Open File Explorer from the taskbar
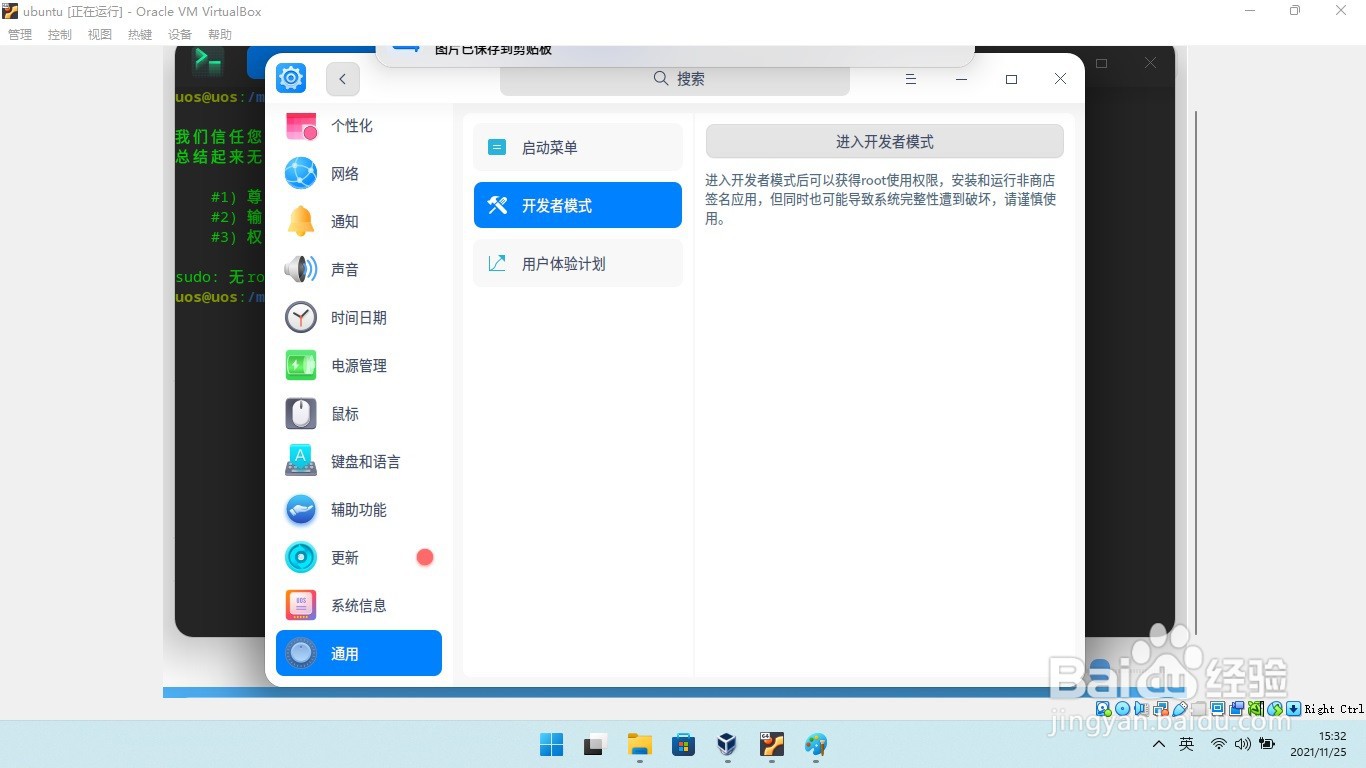Image resolution: width=1366 pixels, height=768 pixels. click(x=639, y=744)
